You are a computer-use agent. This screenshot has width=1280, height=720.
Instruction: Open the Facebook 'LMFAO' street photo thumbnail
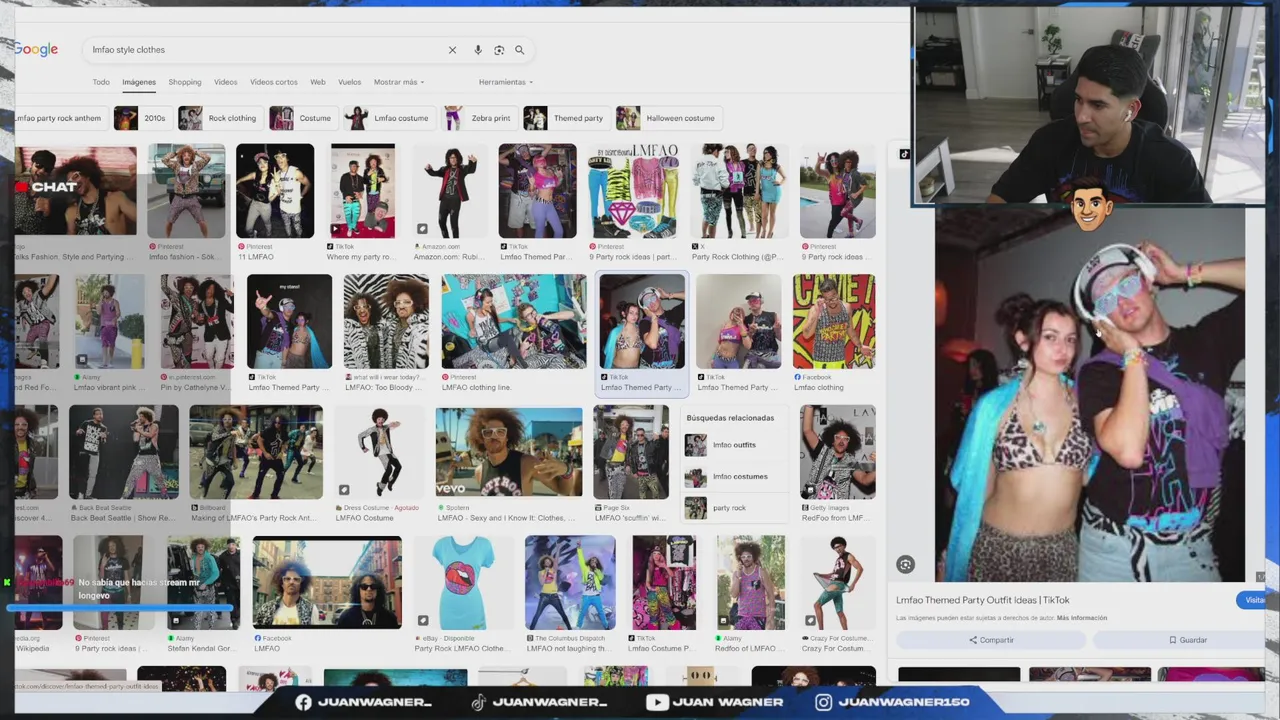pos(327,583)
